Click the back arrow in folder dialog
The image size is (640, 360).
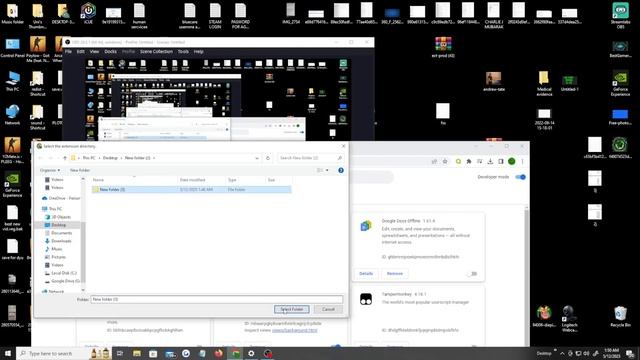(x=40, y=158)
